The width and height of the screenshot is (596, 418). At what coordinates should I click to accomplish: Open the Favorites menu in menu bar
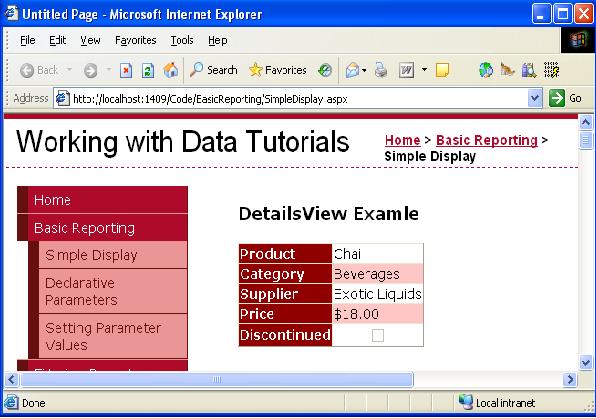(136, 40)
